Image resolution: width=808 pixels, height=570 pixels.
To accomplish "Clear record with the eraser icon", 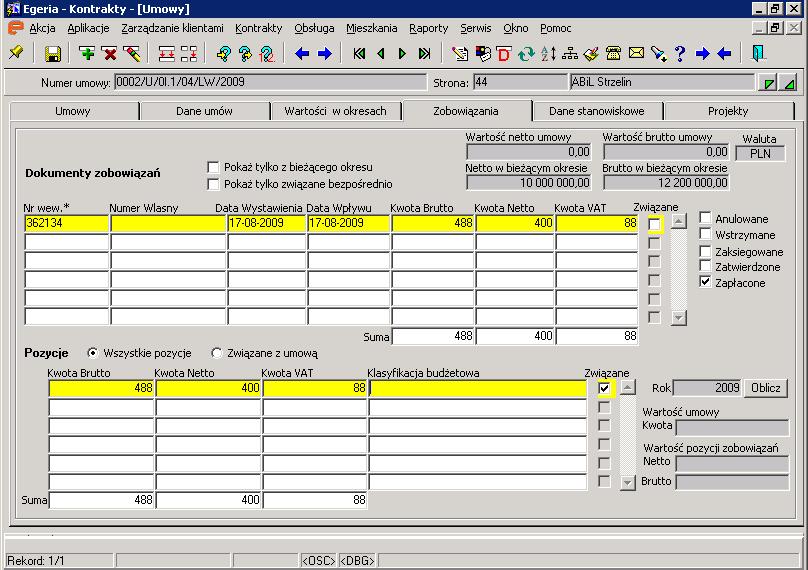I will click(x=132, y=53).
